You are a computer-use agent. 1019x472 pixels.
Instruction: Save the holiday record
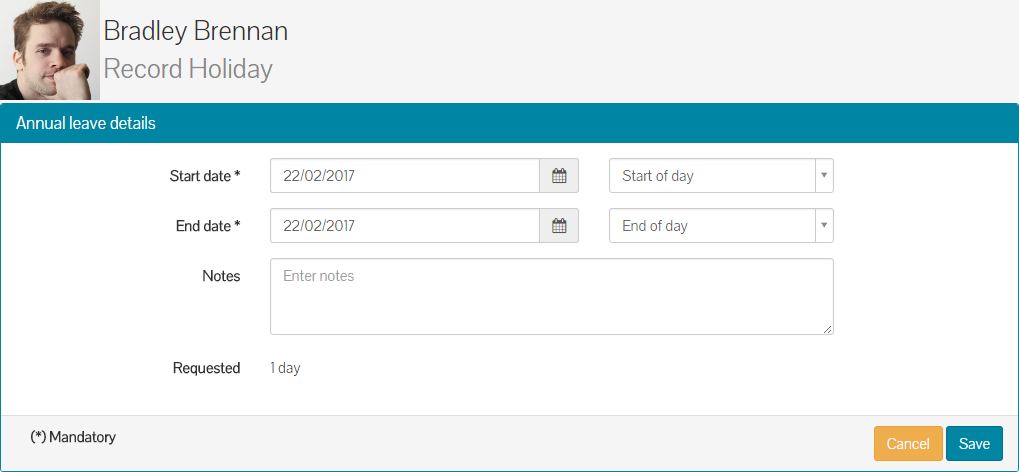(974, 444)
